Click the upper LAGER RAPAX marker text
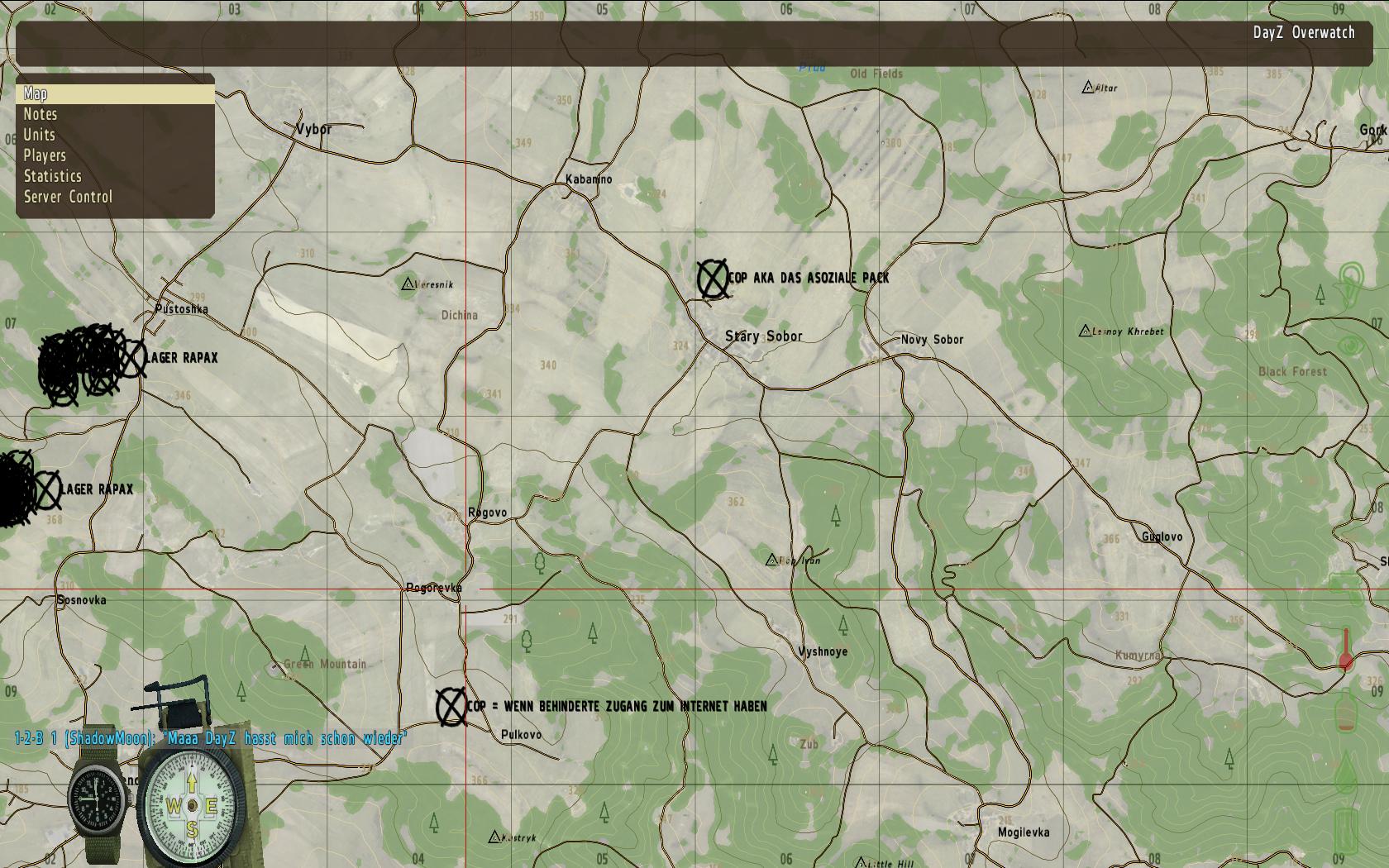Image resolution: width=1389 pixels, height=868 pixels. pos(183,358)
